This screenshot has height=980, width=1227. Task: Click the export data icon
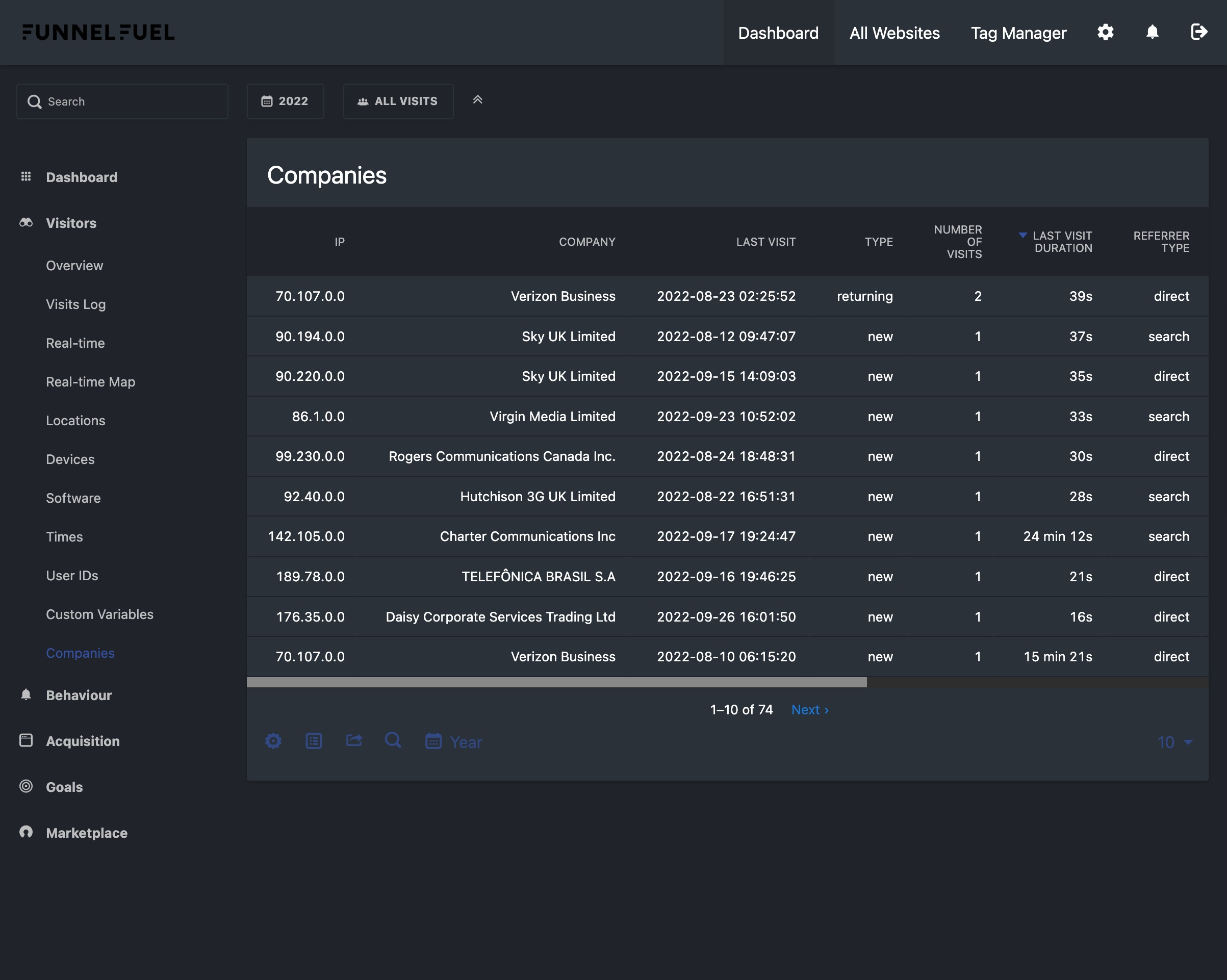[x=354, y=740]
